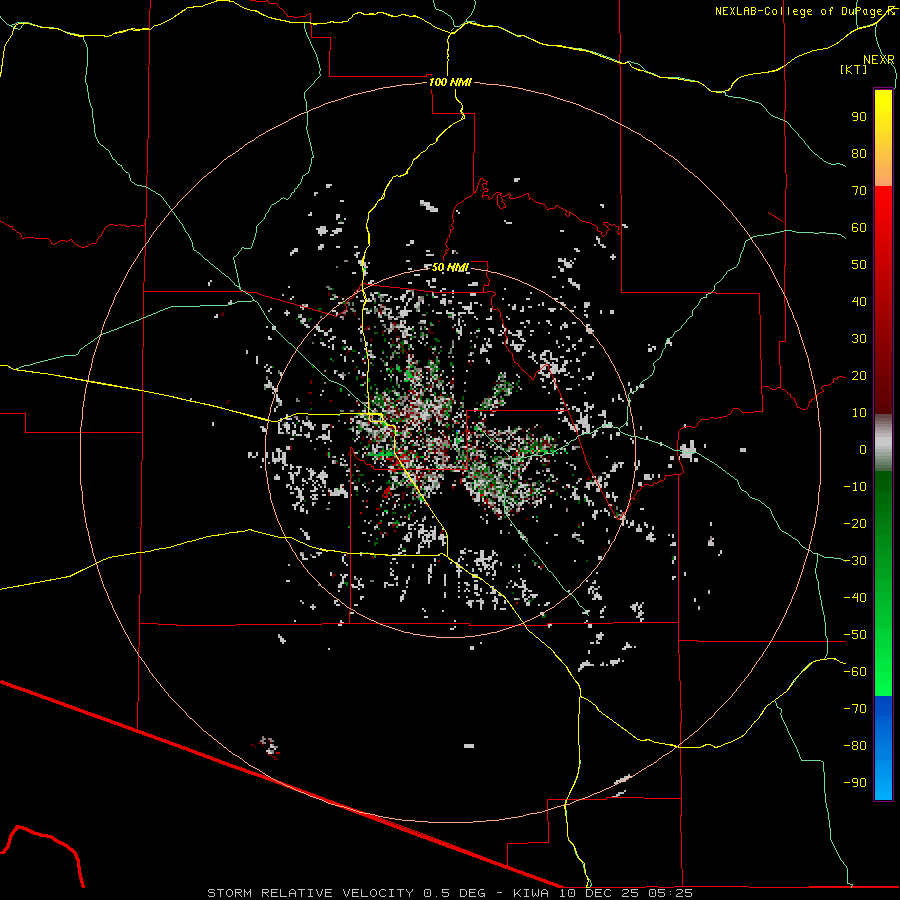Click the gray zero-velocity segment of the color bar

(x=883, y=443)
